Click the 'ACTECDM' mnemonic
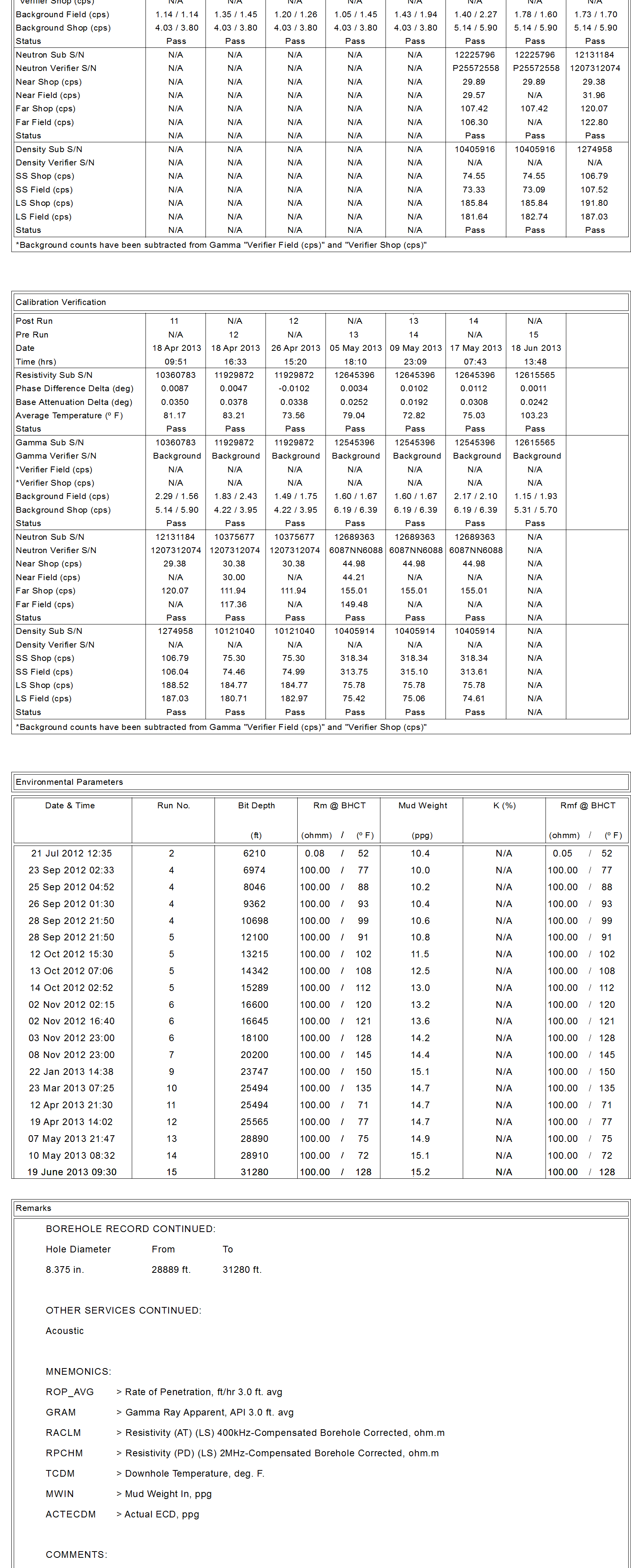The height and width of the screenshot is (1568, 631). tap(71, 1514)
